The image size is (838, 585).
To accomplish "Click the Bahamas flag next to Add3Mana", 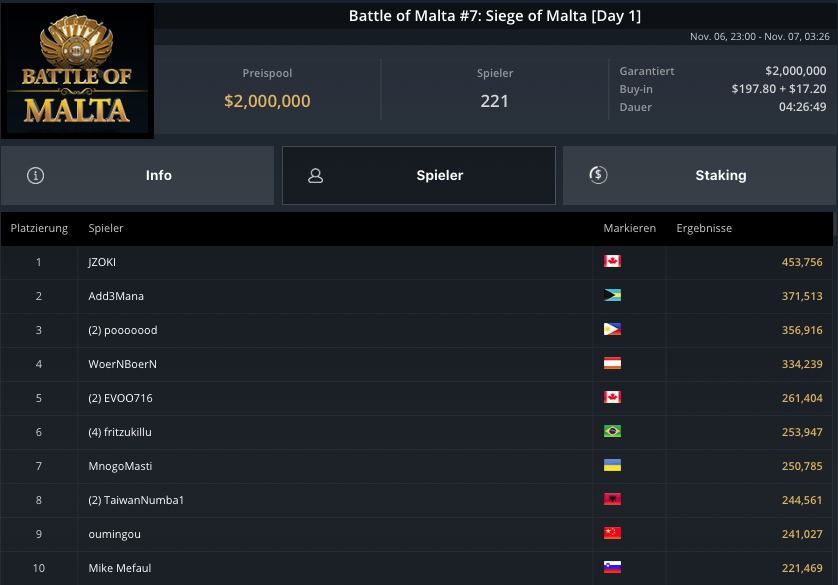I will point(613,296).
